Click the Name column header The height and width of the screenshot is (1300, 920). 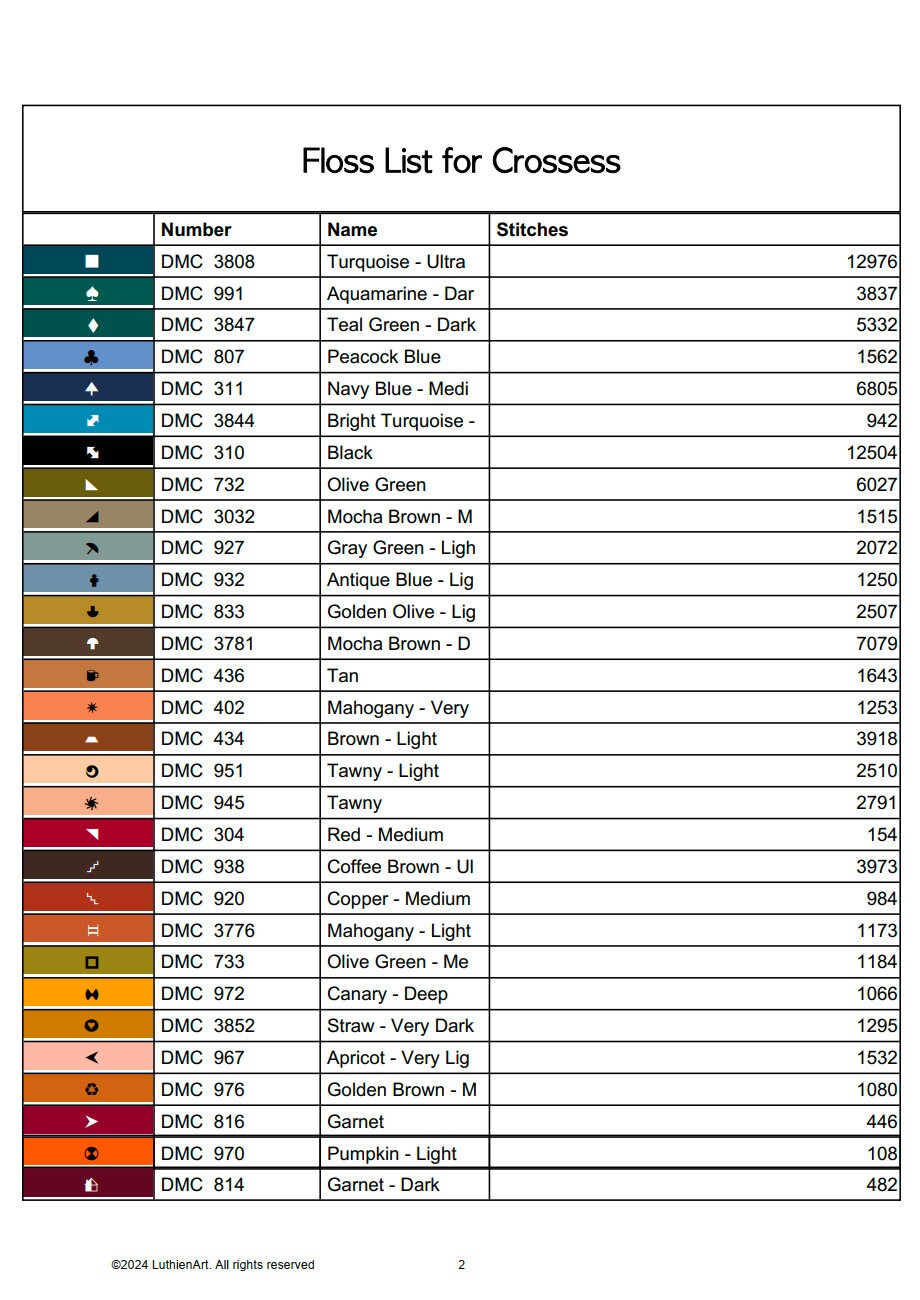click(x=352, y=230)
